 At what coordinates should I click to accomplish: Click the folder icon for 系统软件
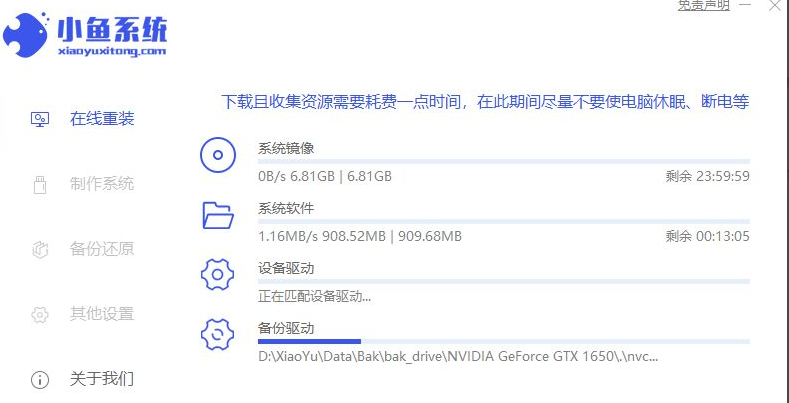[x=217, y=214]
